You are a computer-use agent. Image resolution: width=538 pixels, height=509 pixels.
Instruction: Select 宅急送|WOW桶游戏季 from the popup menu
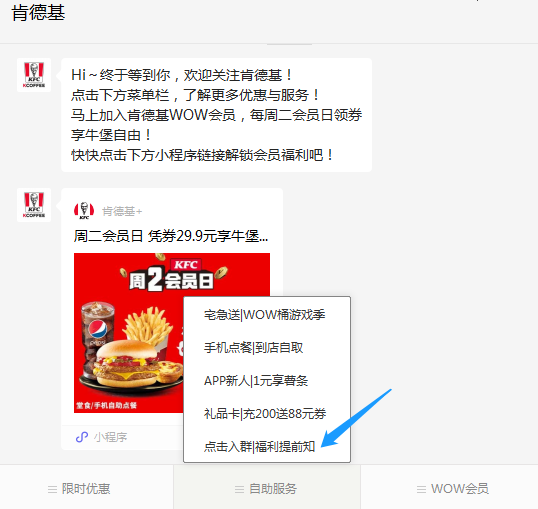pos(267,315)
